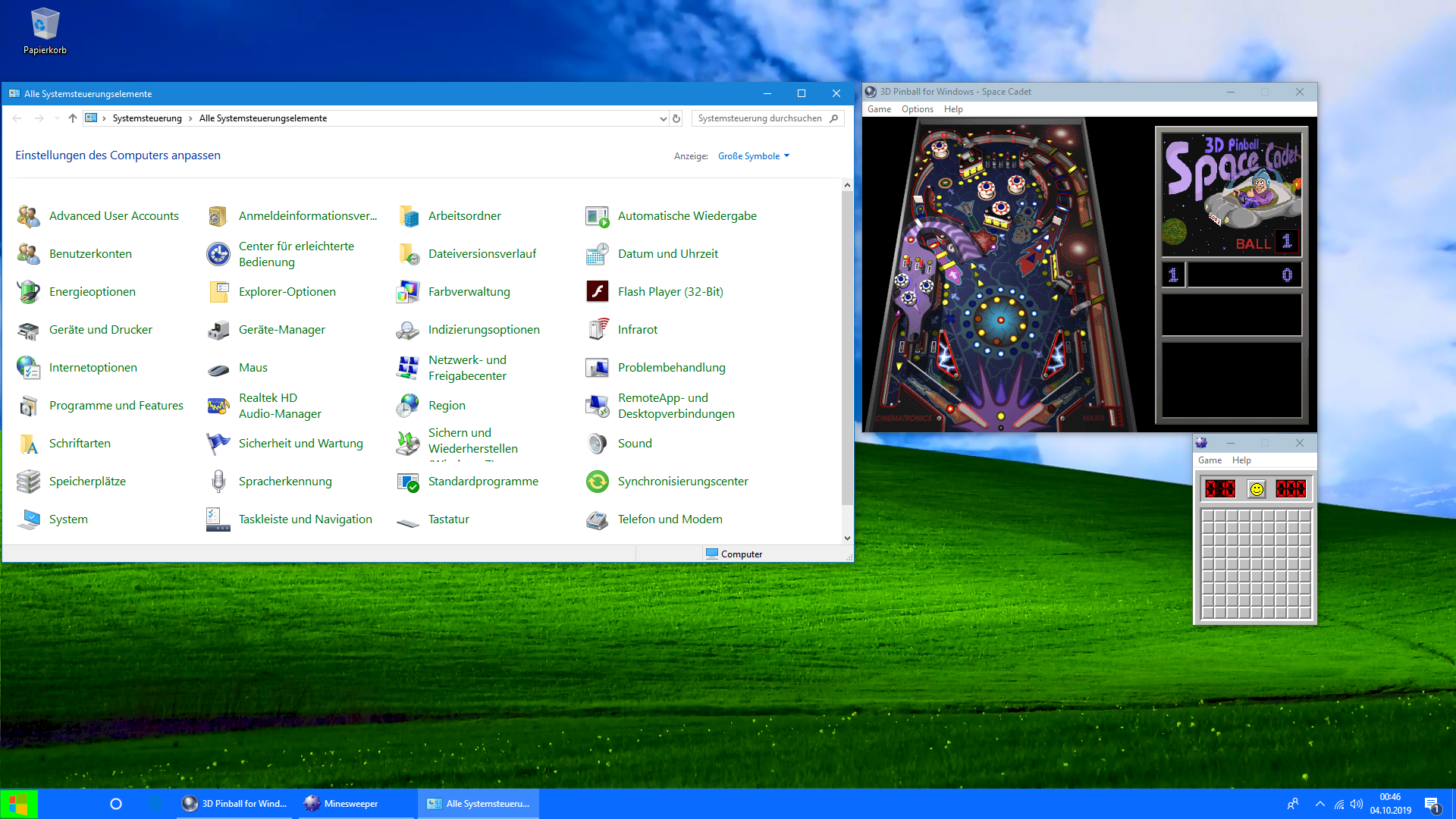The width and height of the screenshot is (1456, 819).
Task: Click the Systemsteuerung durchsuchen search field
Action: tap(767, 118)
